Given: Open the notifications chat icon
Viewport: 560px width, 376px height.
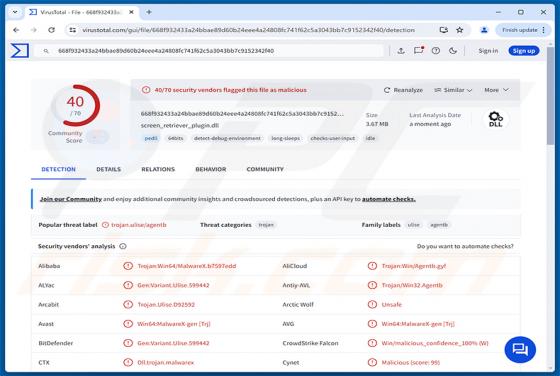Looking at the screenshot, I should coord(419,51).
